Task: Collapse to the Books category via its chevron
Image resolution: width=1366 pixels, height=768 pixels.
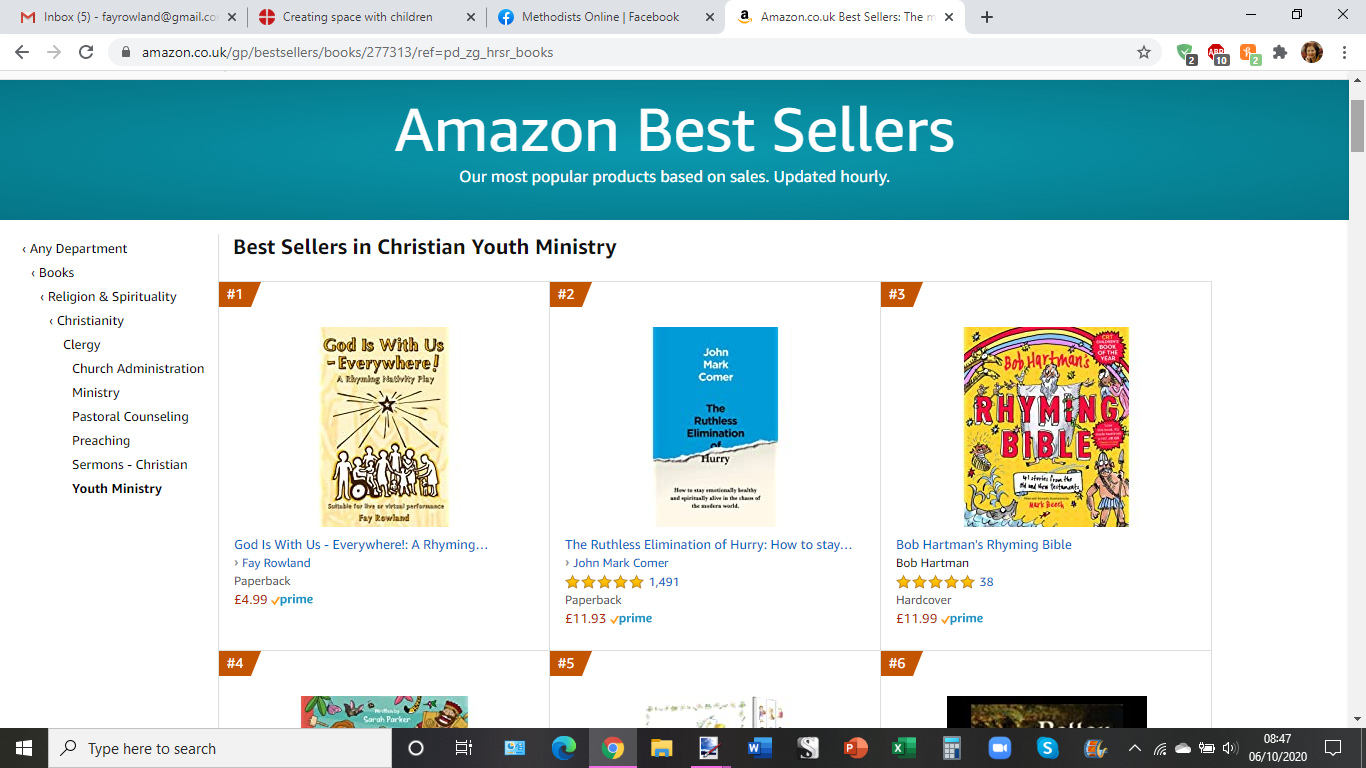Action: tap(42, 272)
